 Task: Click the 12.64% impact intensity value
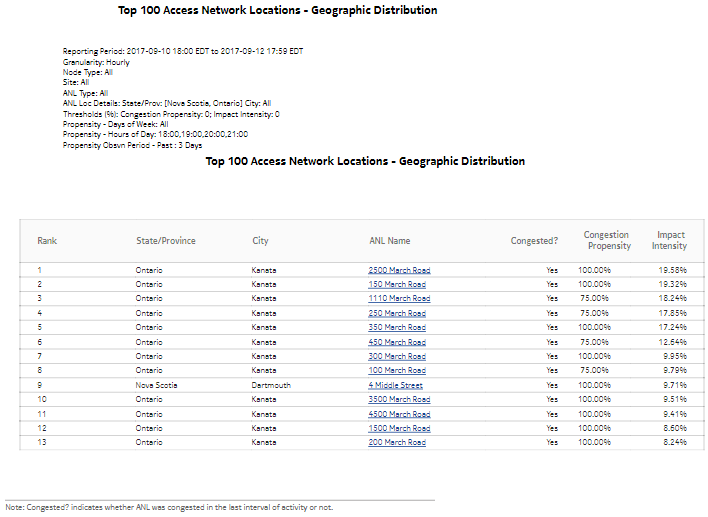(672, 342)
